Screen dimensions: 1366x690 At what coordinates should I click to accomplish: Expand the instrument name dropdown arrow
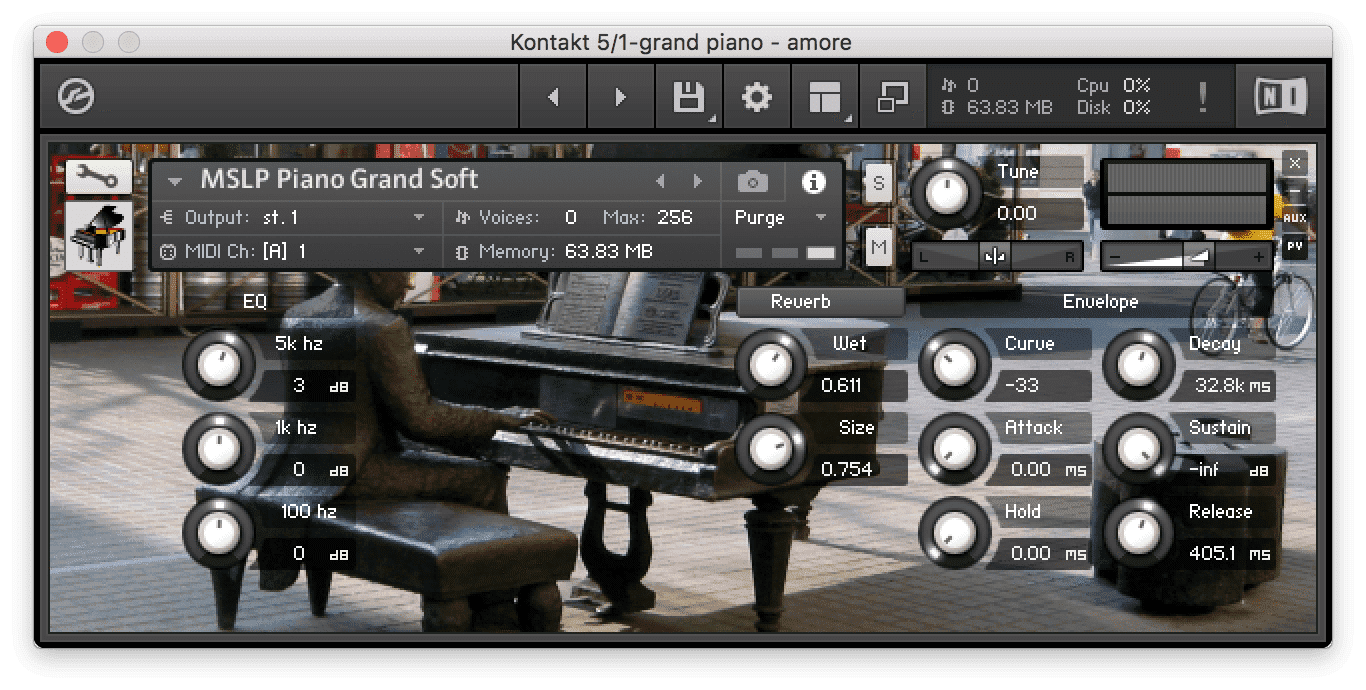(176, 181)
